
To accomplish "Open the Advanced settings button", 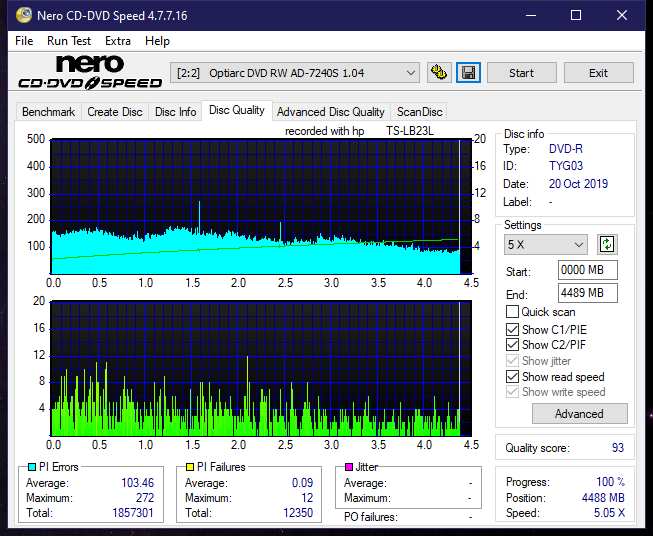I will [579, 414].
